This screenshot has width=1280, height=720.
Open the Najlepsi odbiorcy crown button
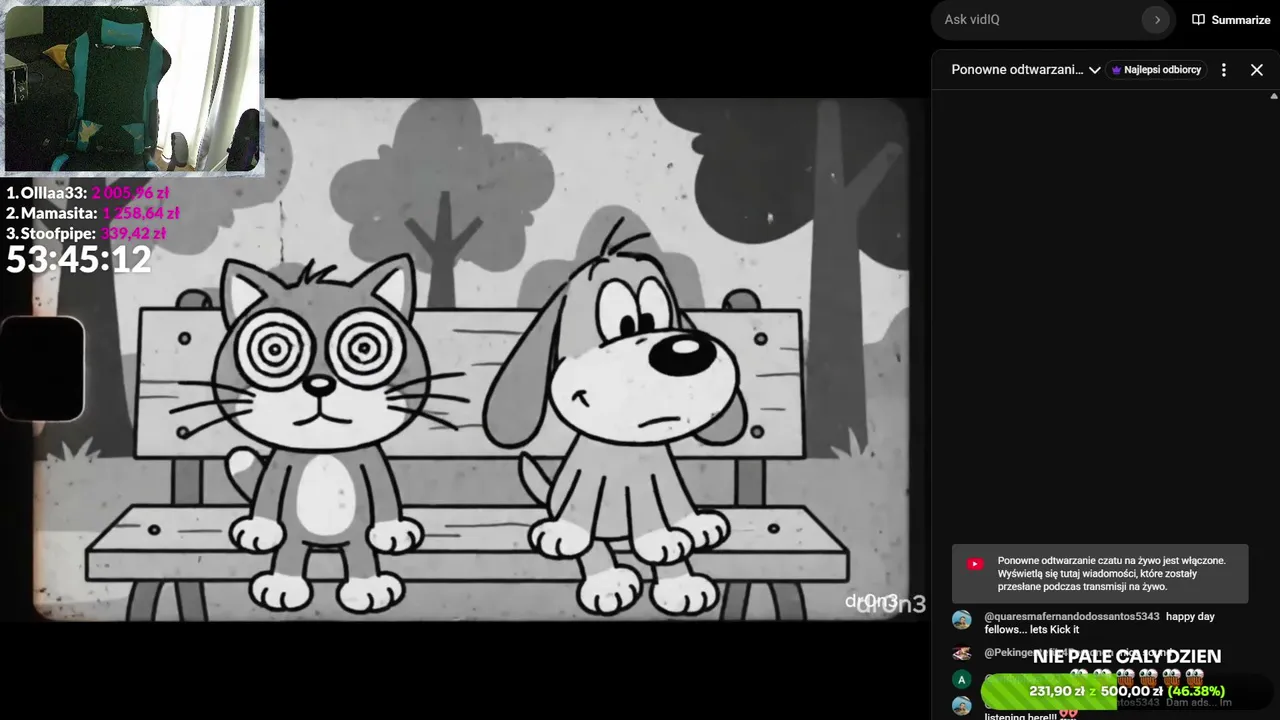(x=1156, y=70)
